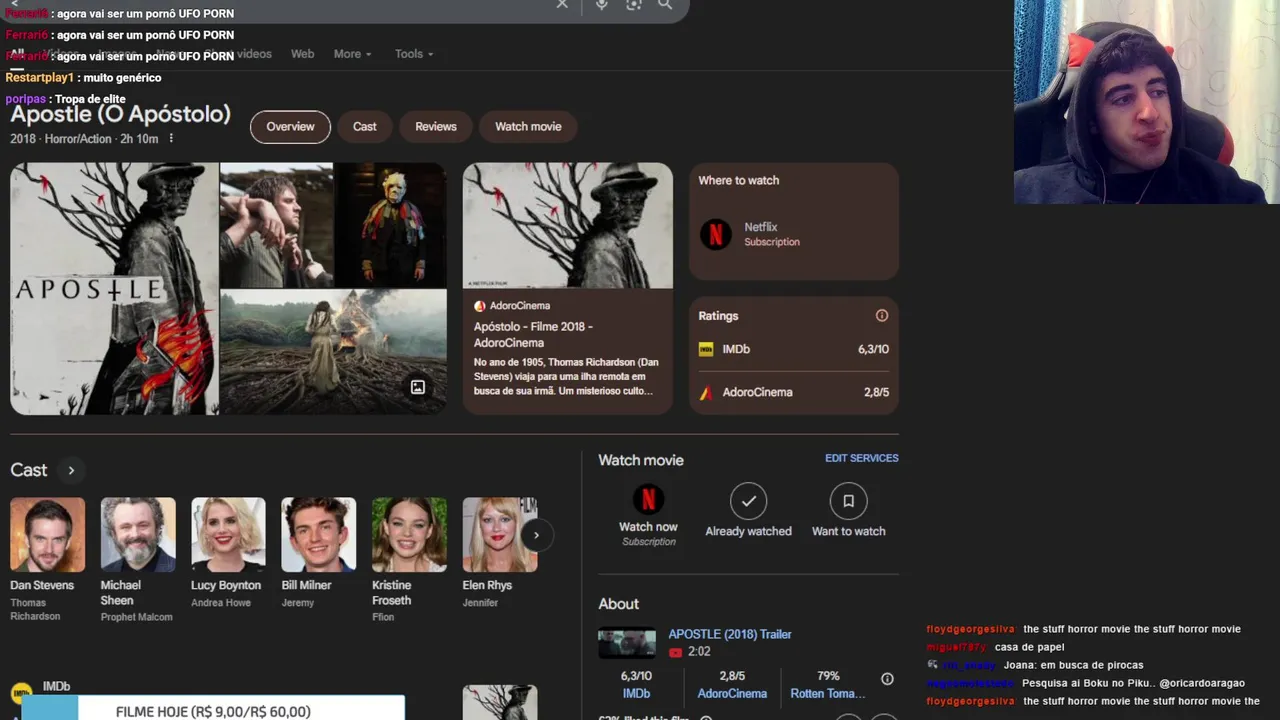Open the masked figure photo
Screen dimensions: 1280x720
[x=391, y=225]
